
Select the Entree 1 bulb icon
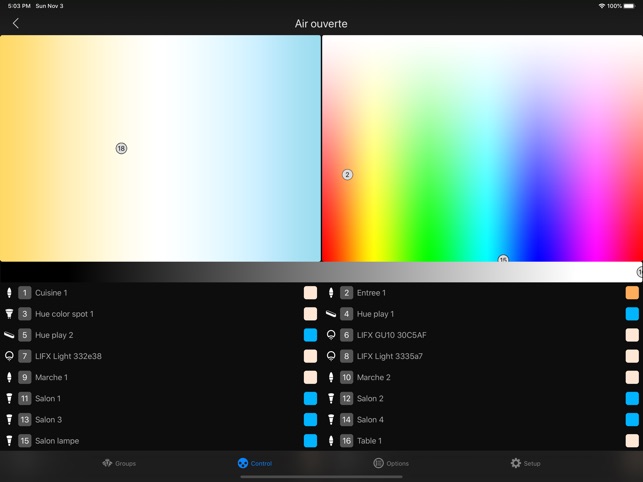(331, 292)
